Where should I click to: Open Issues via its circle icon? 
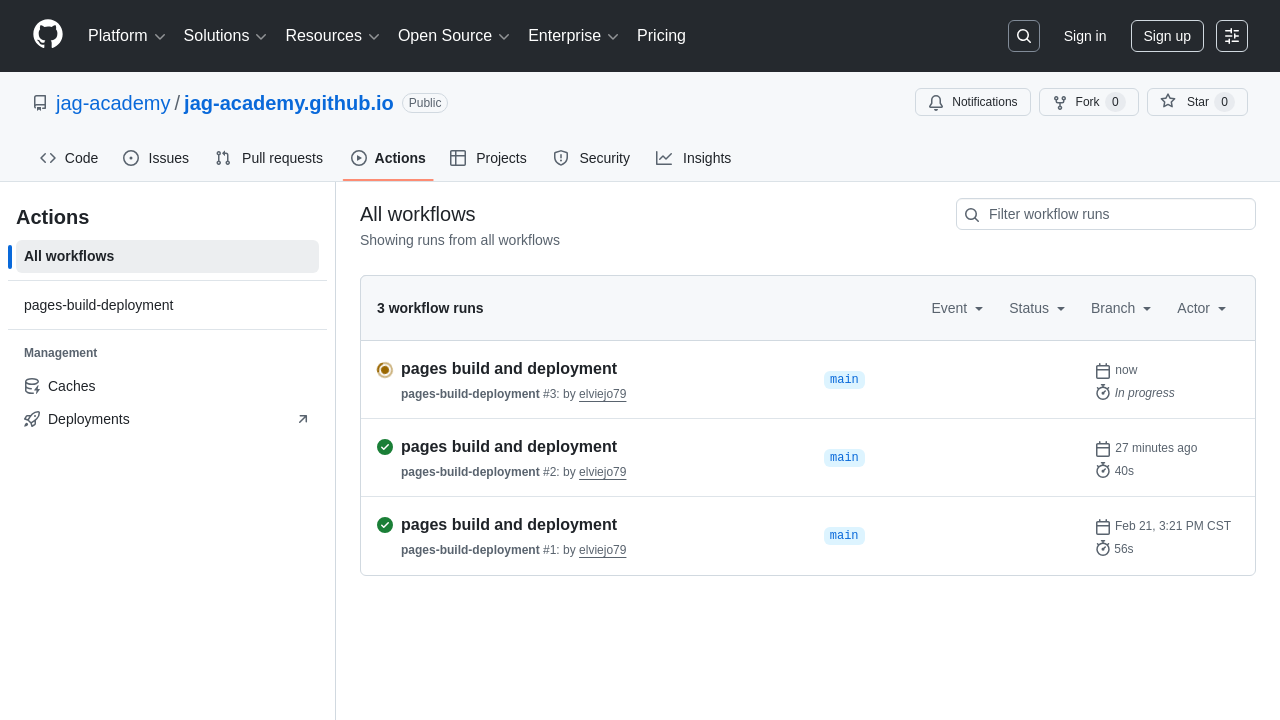coord(130,158)
